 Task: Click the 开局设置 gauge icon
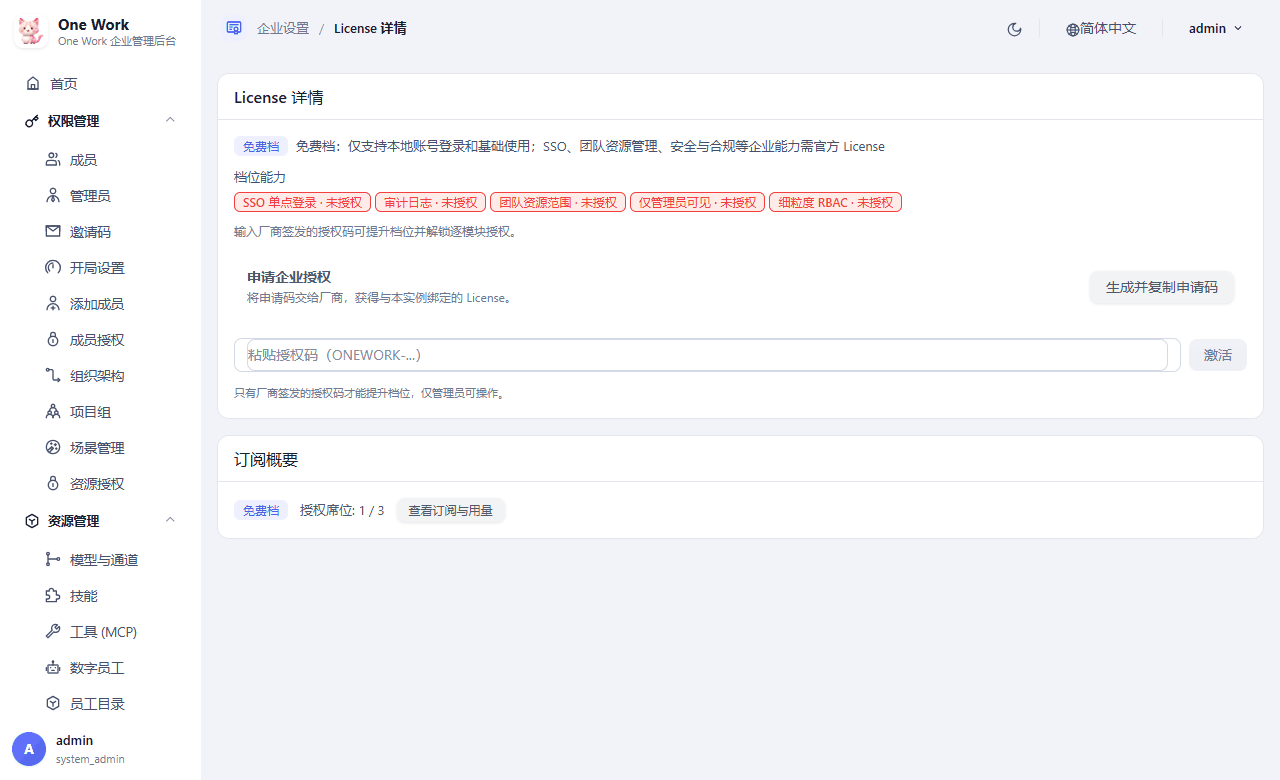point(53,268)
